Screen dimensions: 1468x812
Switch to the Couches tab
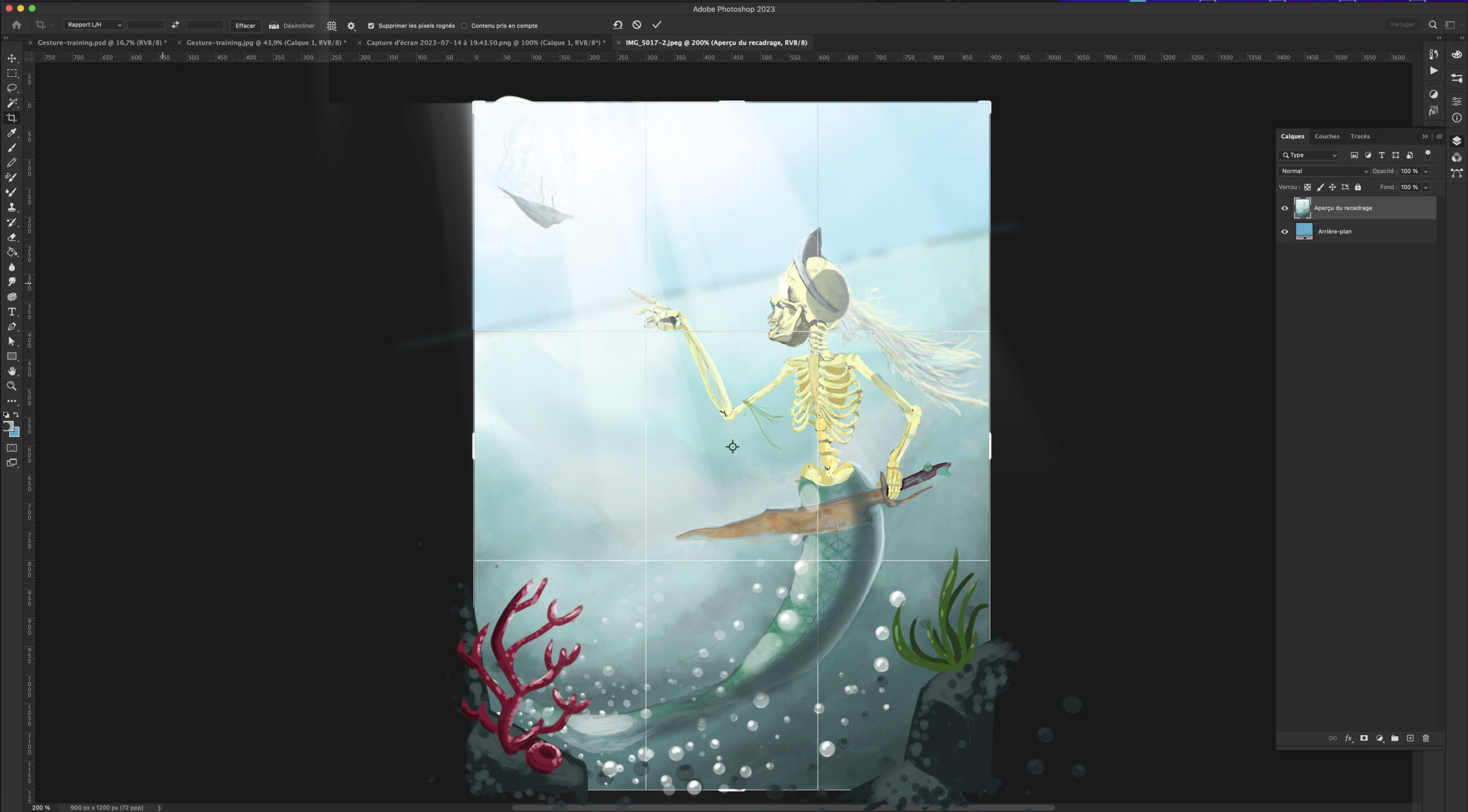(x=1327, y=136)
